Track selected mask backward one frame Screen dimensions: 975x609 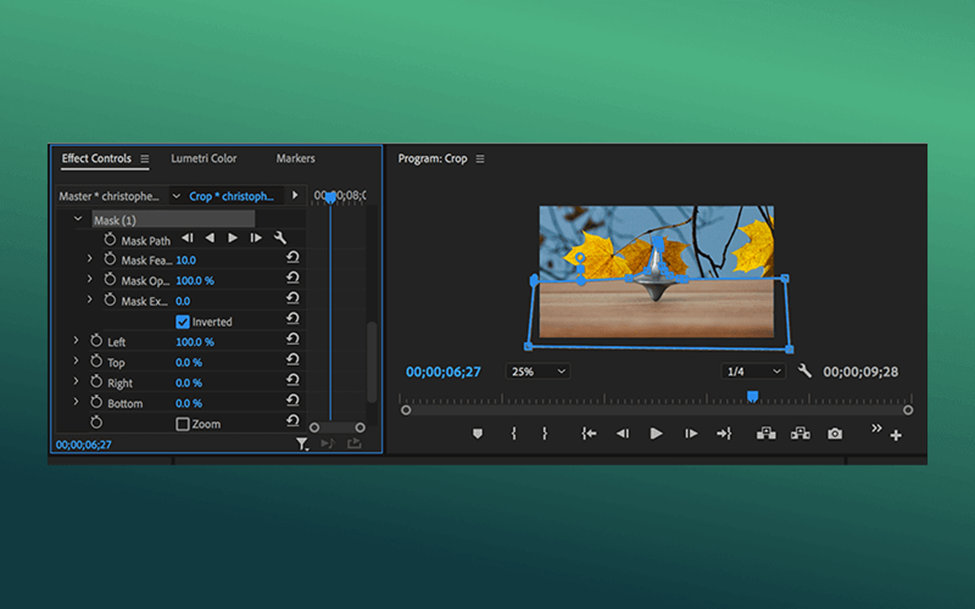coord(187,238)
